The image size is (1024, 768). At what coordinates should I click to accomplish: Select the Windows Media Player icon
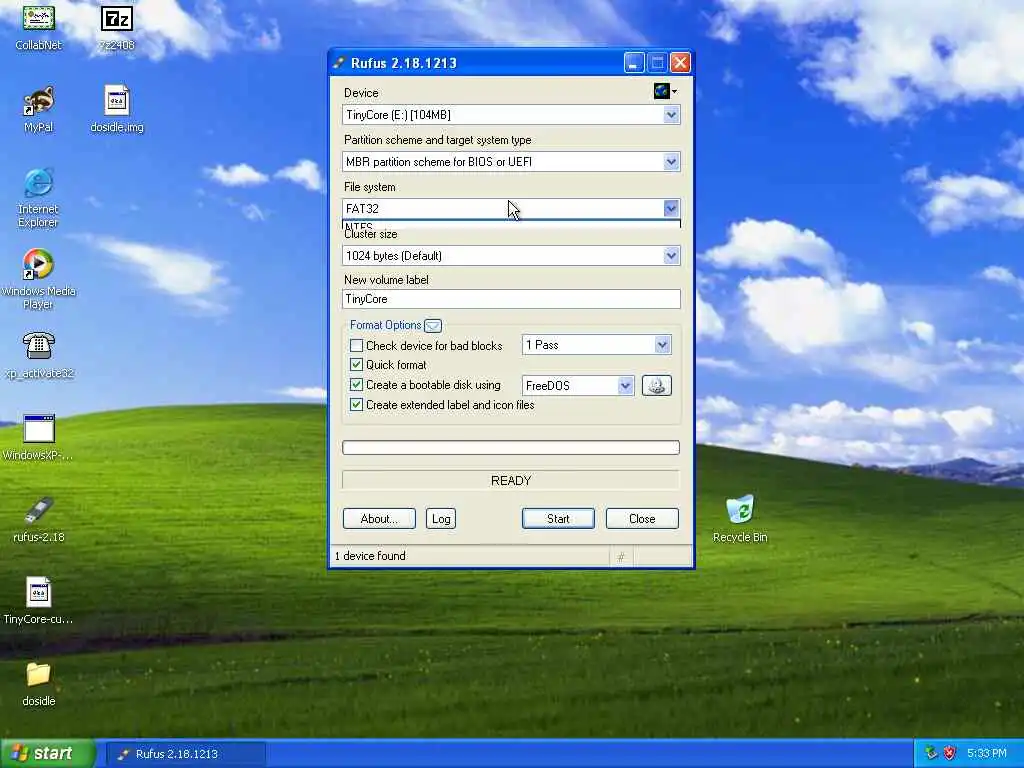click(39, 280)
